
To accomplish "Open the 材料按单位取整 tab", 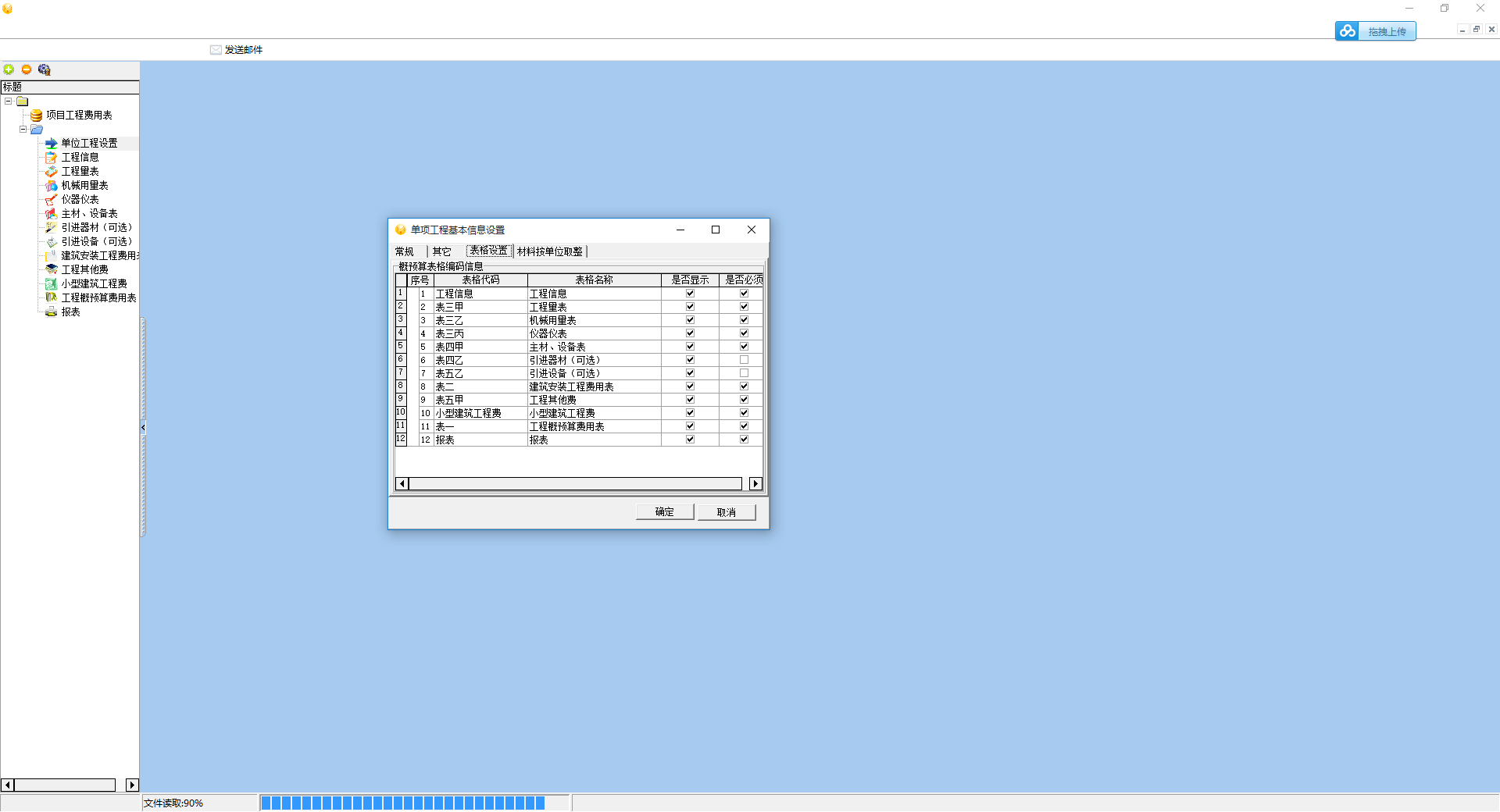I will 550,252.
